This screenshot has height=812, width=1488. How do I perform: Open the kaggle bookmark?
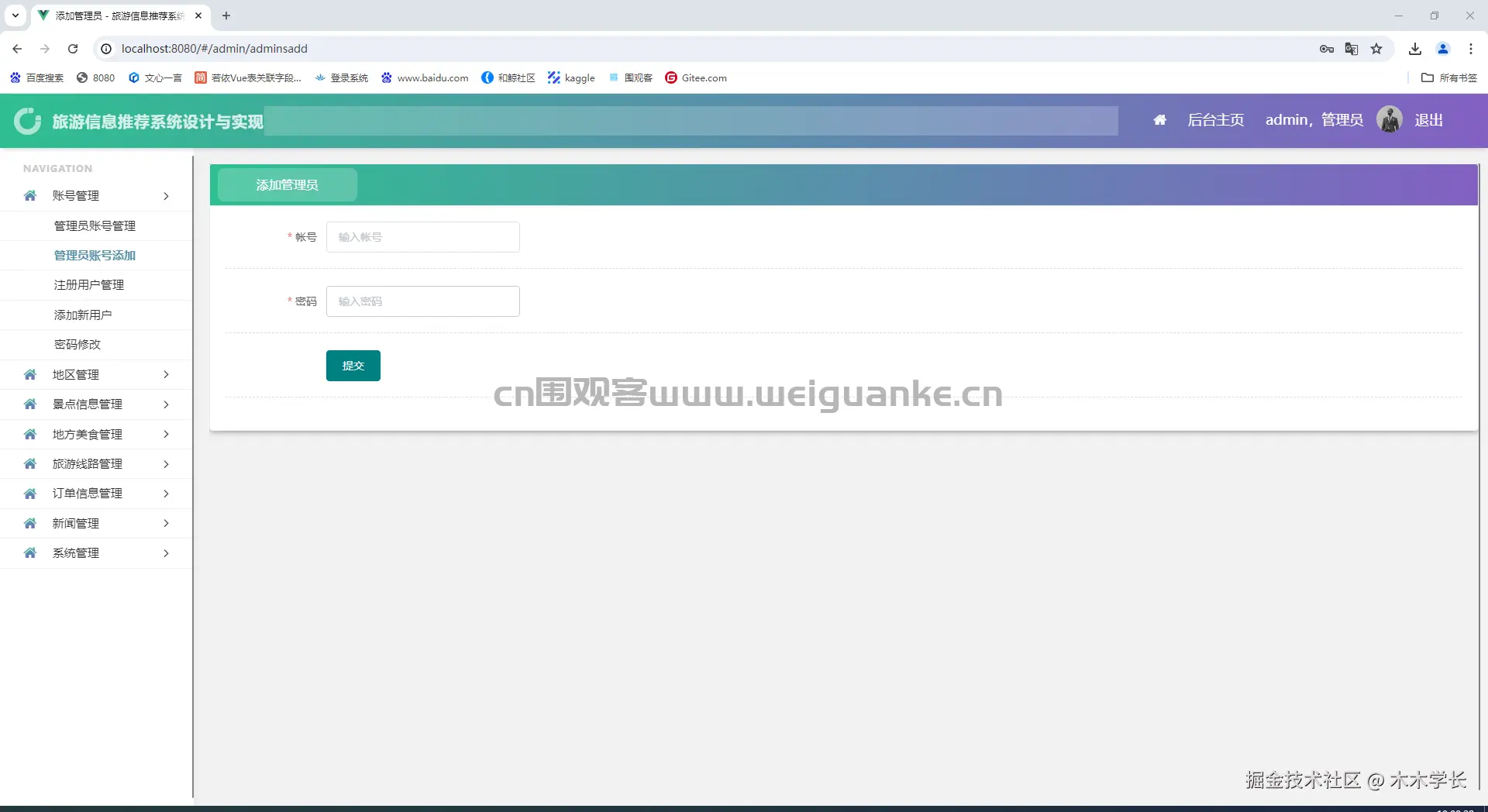[x=571, y=77]
